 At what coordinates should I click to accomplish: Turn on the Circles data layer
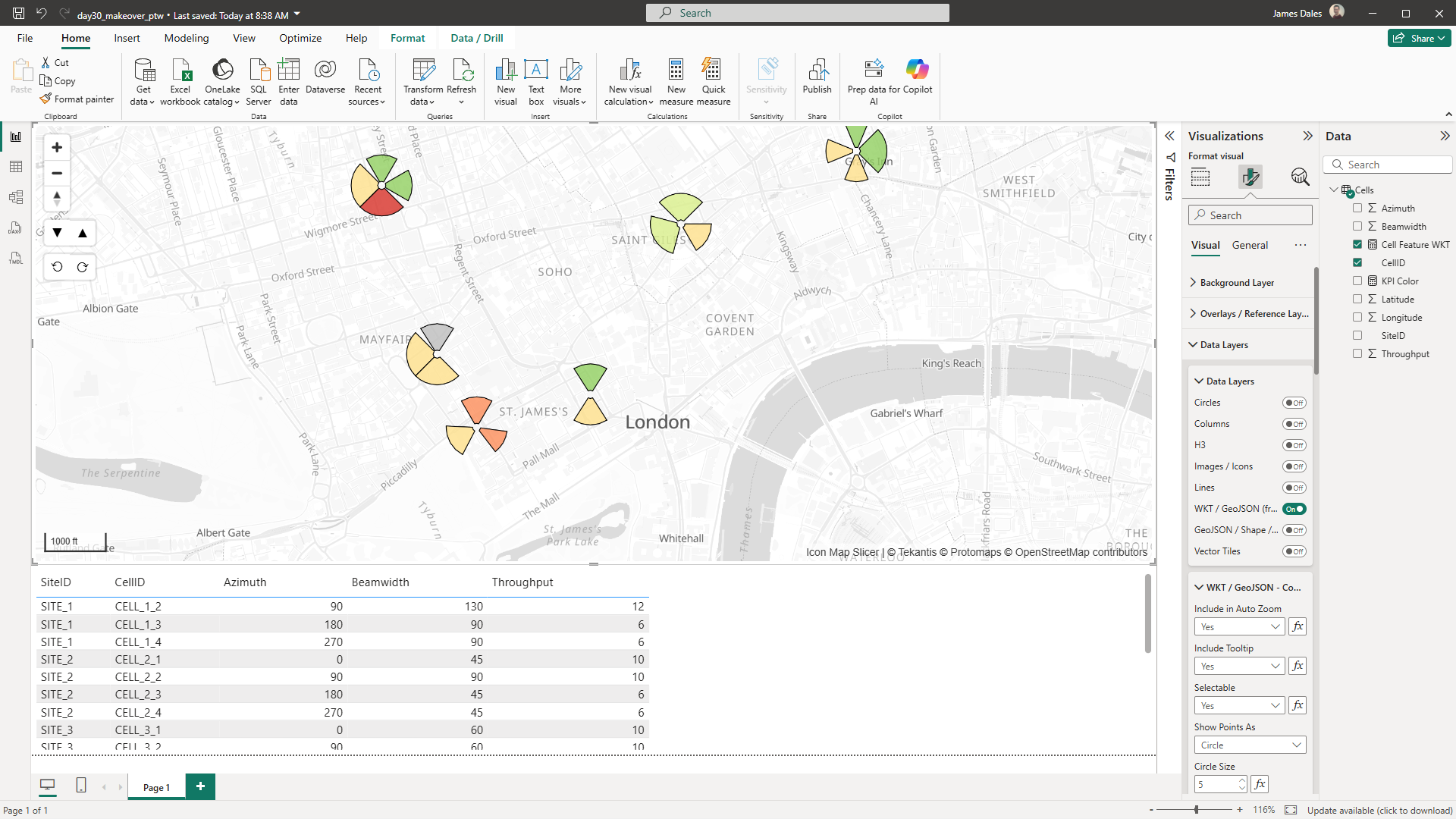click(x=1294, y=403)
